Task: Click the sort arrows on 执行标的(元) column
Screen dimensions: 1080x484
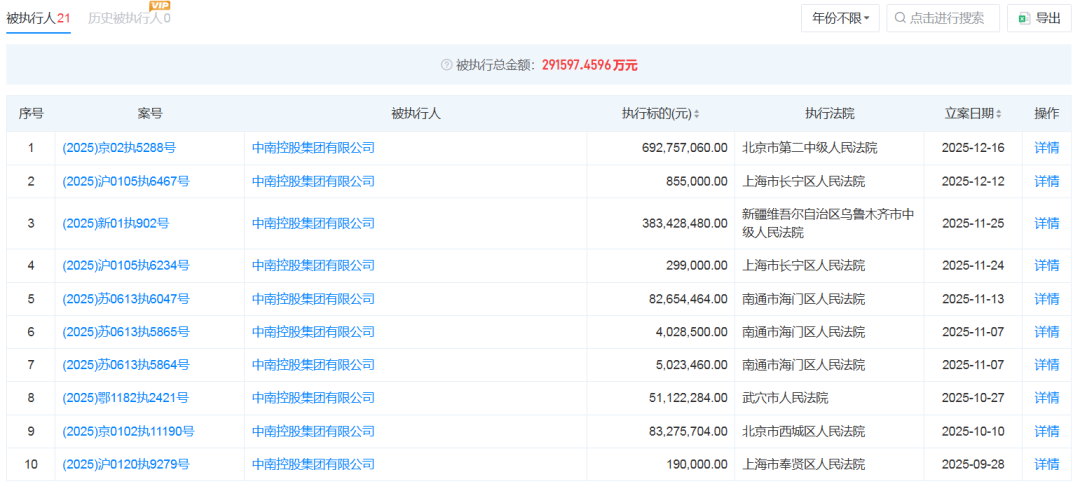Action: [696, 114]
